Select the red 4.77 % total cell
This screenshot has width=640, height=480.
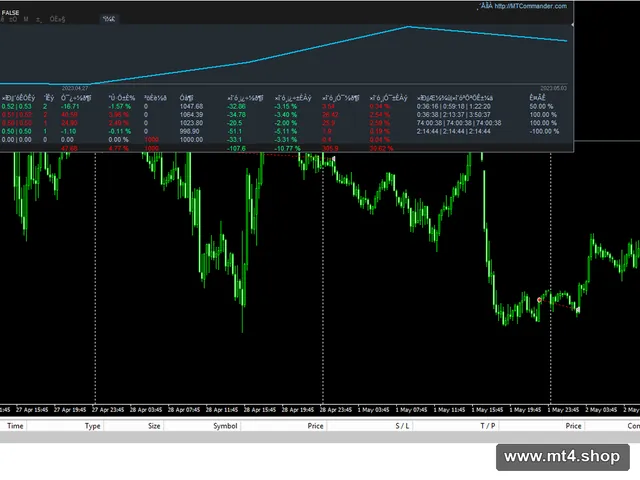pyautogui.click(x=118, y=148)
